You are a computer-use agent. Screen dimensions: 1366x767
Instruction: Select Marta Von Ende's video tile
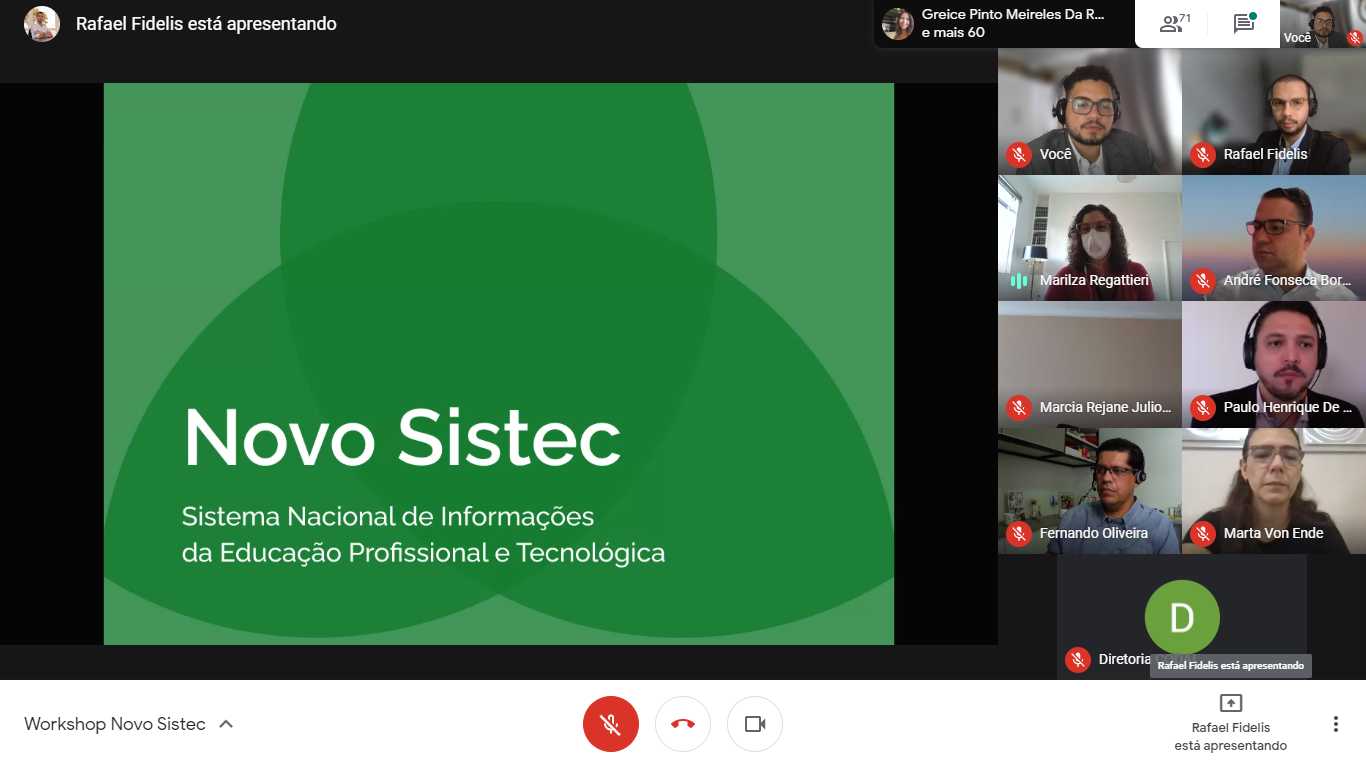pos(1274,491)
